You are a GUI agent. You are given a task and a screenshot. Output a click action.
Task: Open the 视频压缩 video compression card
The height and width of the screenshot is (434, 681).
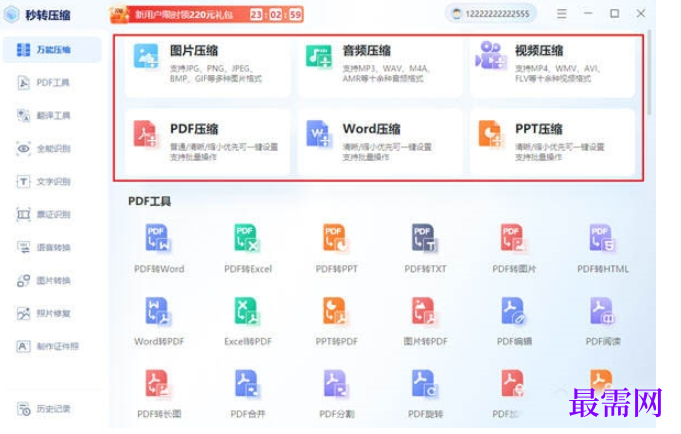tap(552, 67)
